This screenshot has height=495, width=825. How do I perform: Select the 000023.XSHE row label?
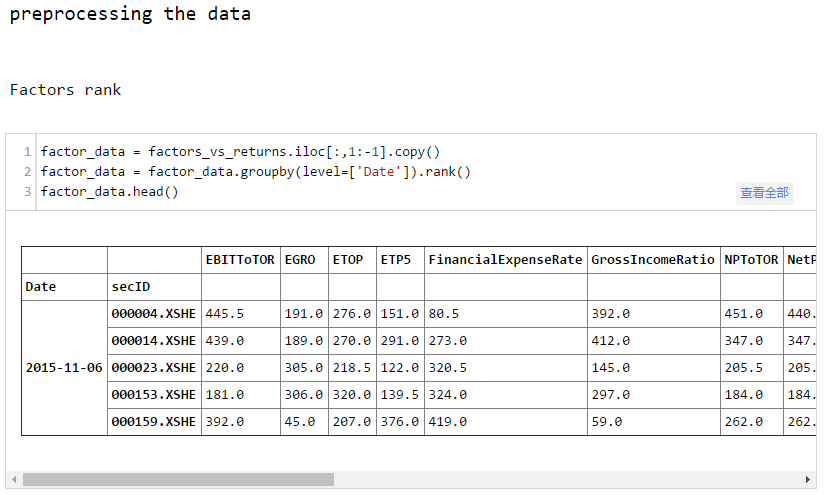(x=153, y=368)
